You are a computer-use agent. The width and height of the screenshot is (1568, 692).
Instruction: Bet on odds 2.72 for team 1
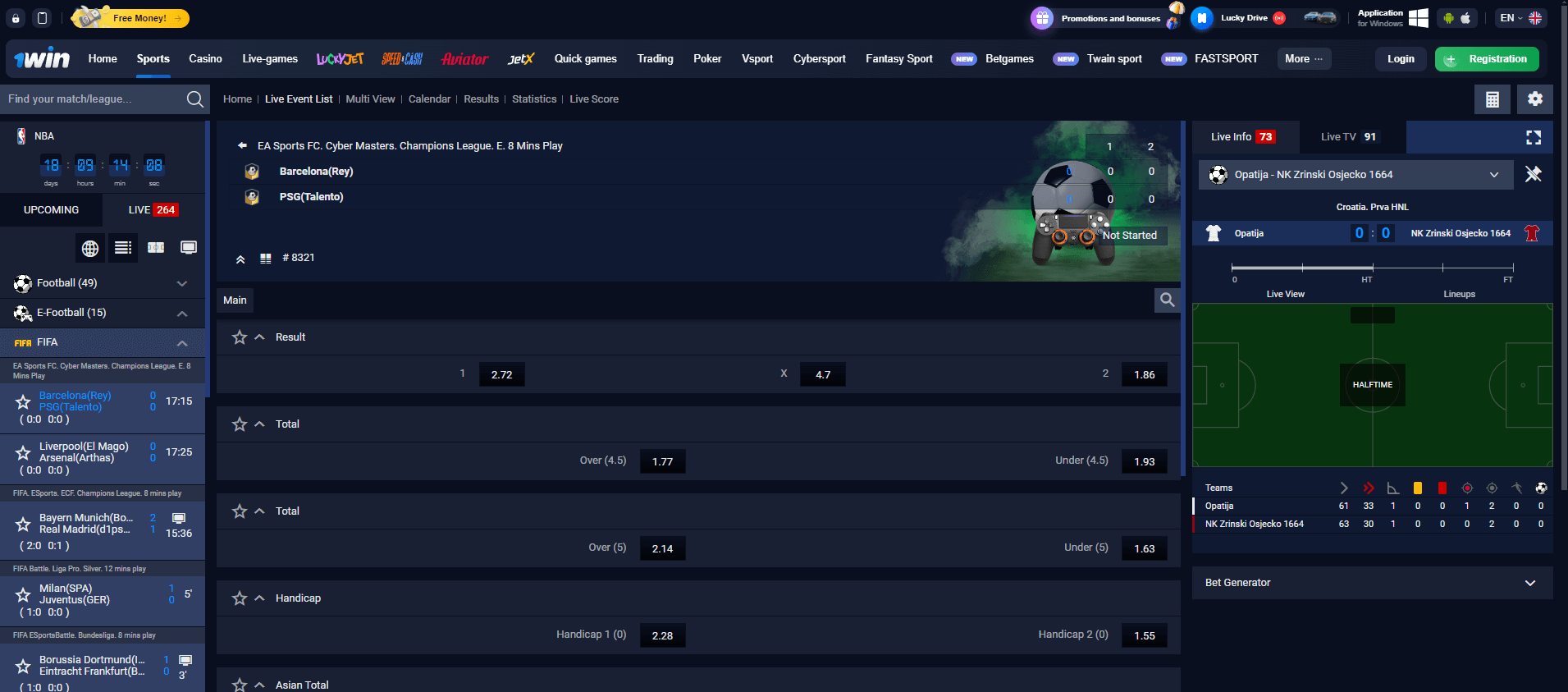click(x=502, y=374)
